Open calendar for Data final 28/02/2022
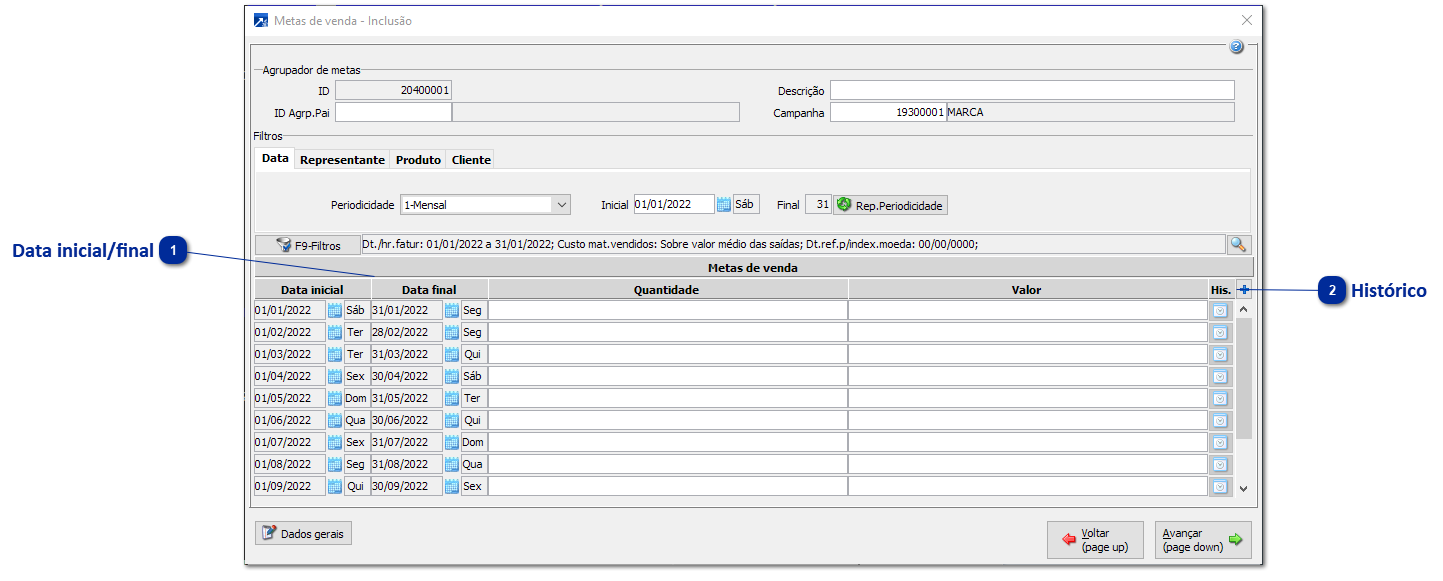 452,332
